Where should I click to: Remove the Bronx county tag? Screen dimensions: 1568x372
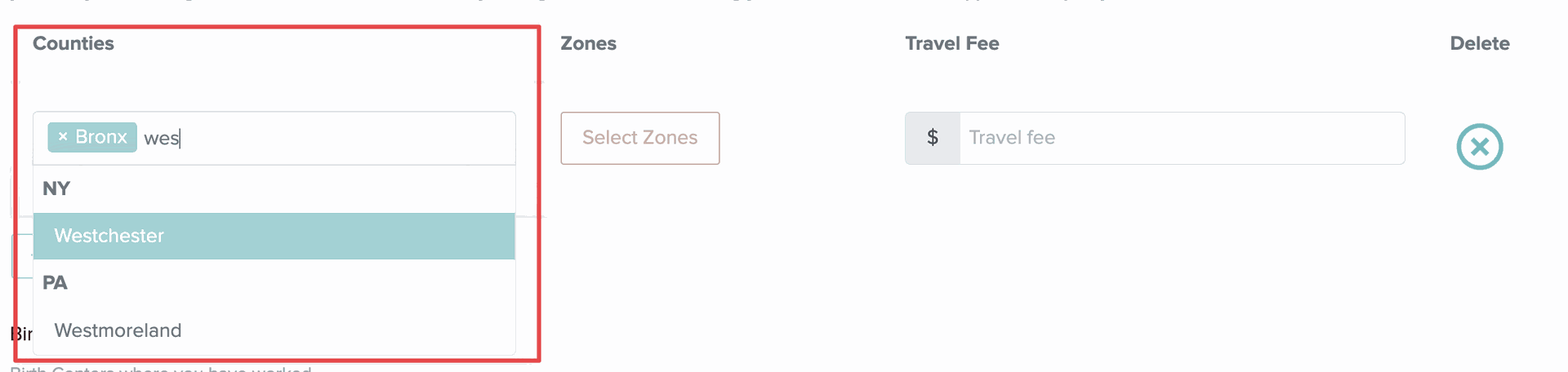click(x=63, y=137)
